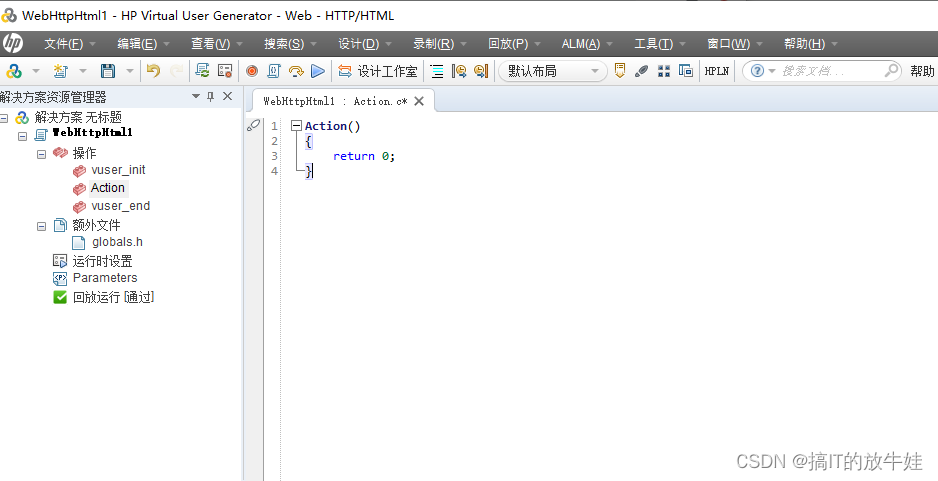
Task: Select vuser_end in the tree
Action: (x=120, y=206)
